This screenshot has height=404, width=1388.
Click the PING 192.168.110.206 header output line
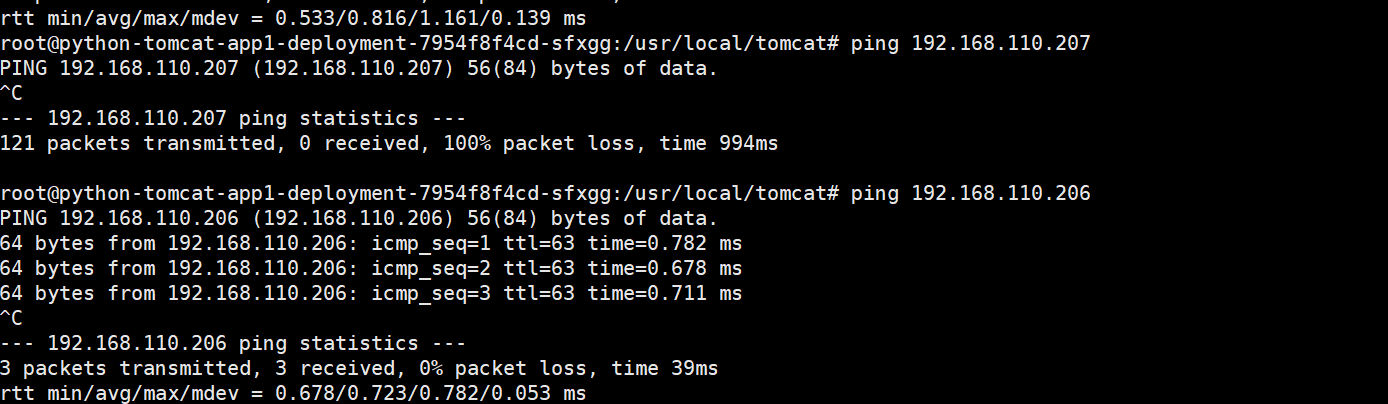pyautogui.click(x=359, y=218)
